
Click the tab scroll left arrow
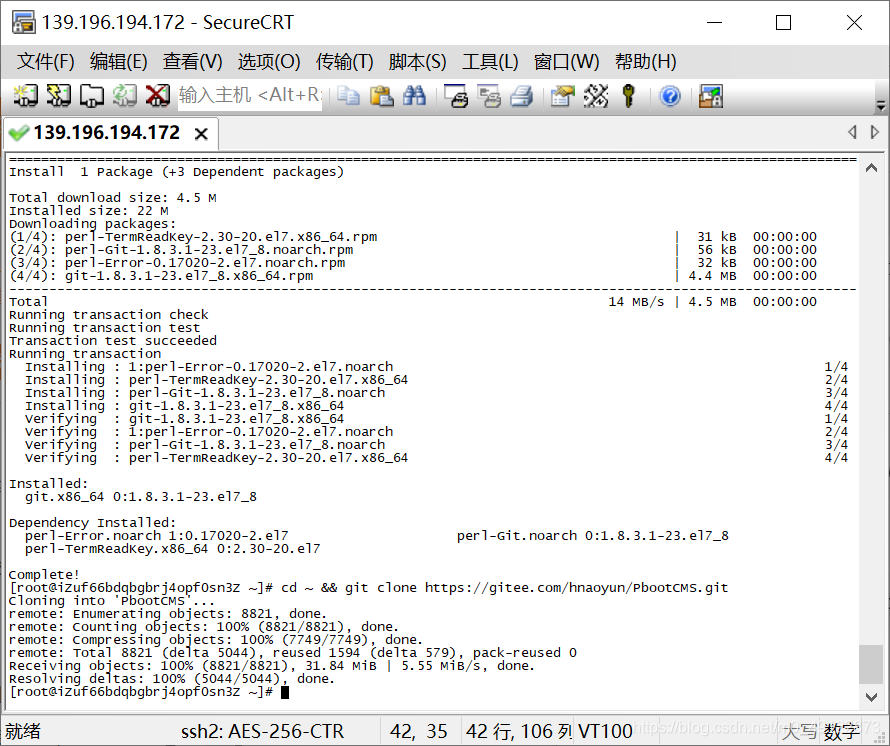point(852,132)
